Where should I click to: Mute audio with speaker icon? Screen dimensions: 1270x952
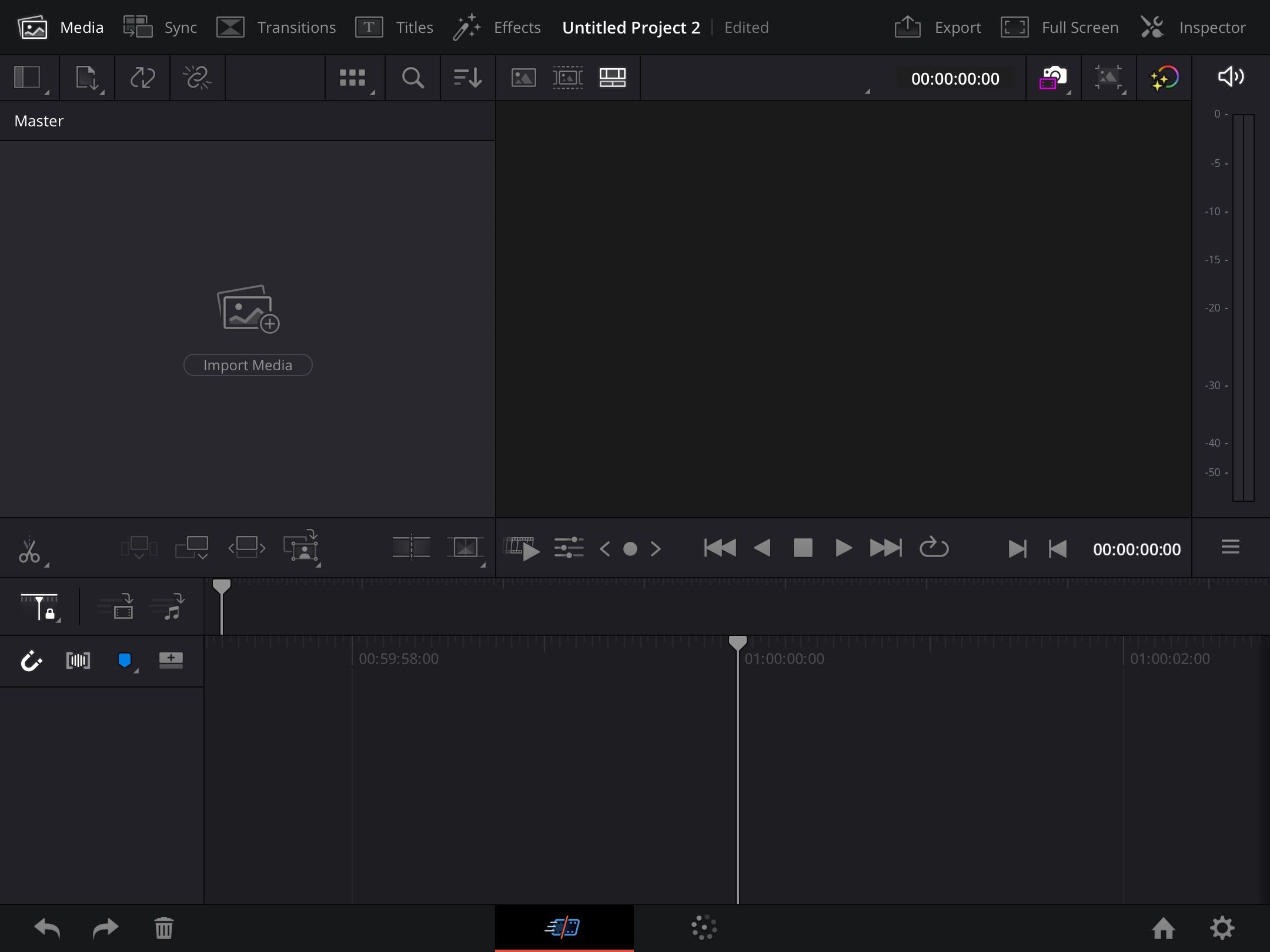[x=1230, y=77]
